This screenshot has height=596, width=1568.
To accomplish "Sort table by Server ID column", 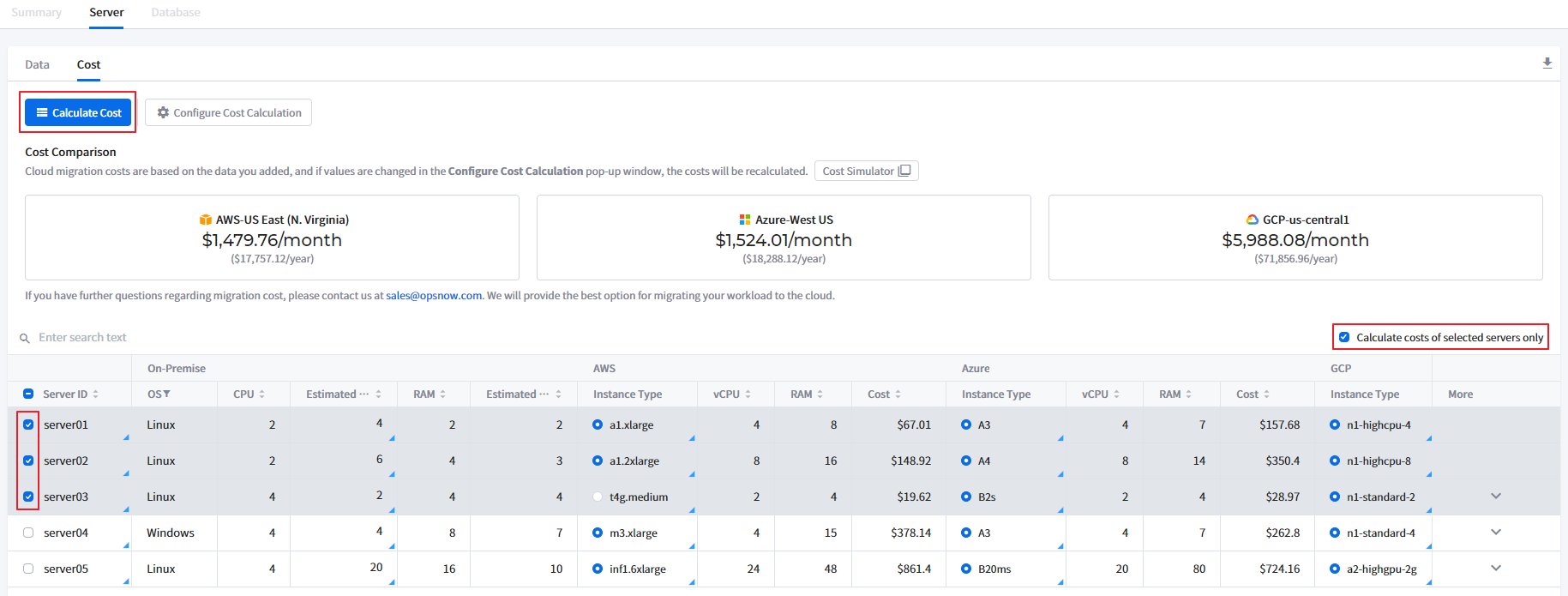I will coord(95,394).
